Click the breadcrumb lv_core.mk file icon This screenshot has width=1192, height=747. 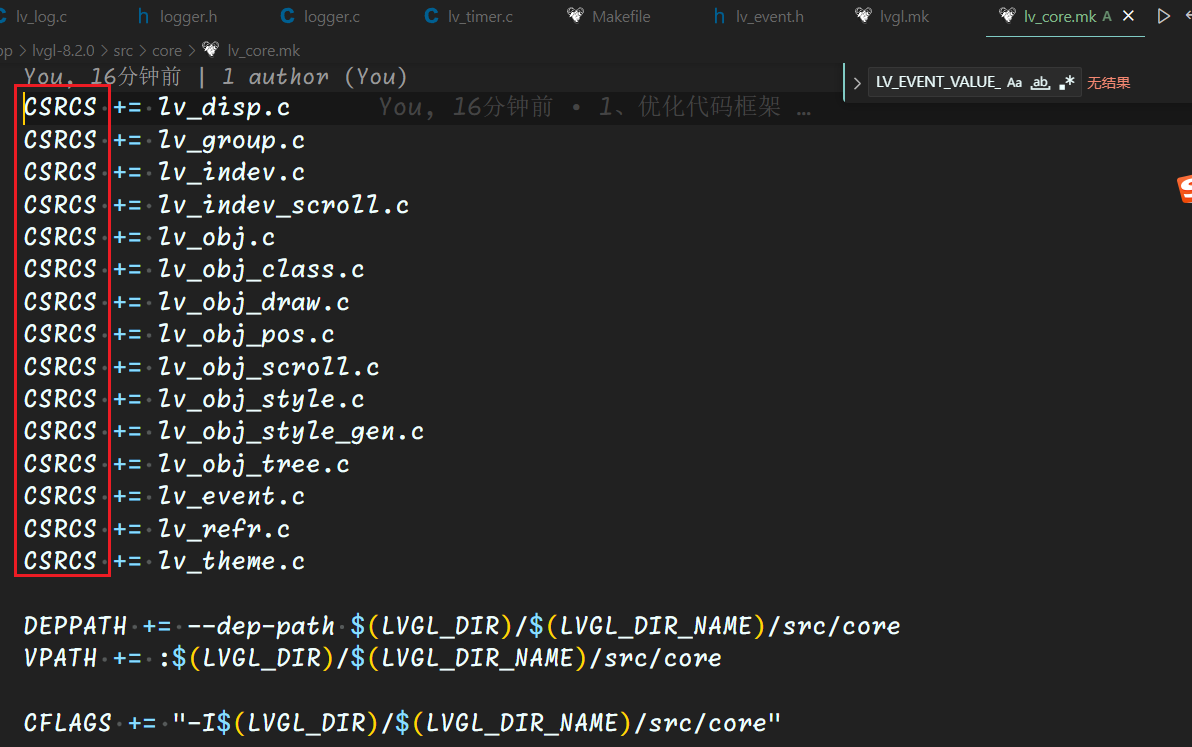tap(211, 49)
